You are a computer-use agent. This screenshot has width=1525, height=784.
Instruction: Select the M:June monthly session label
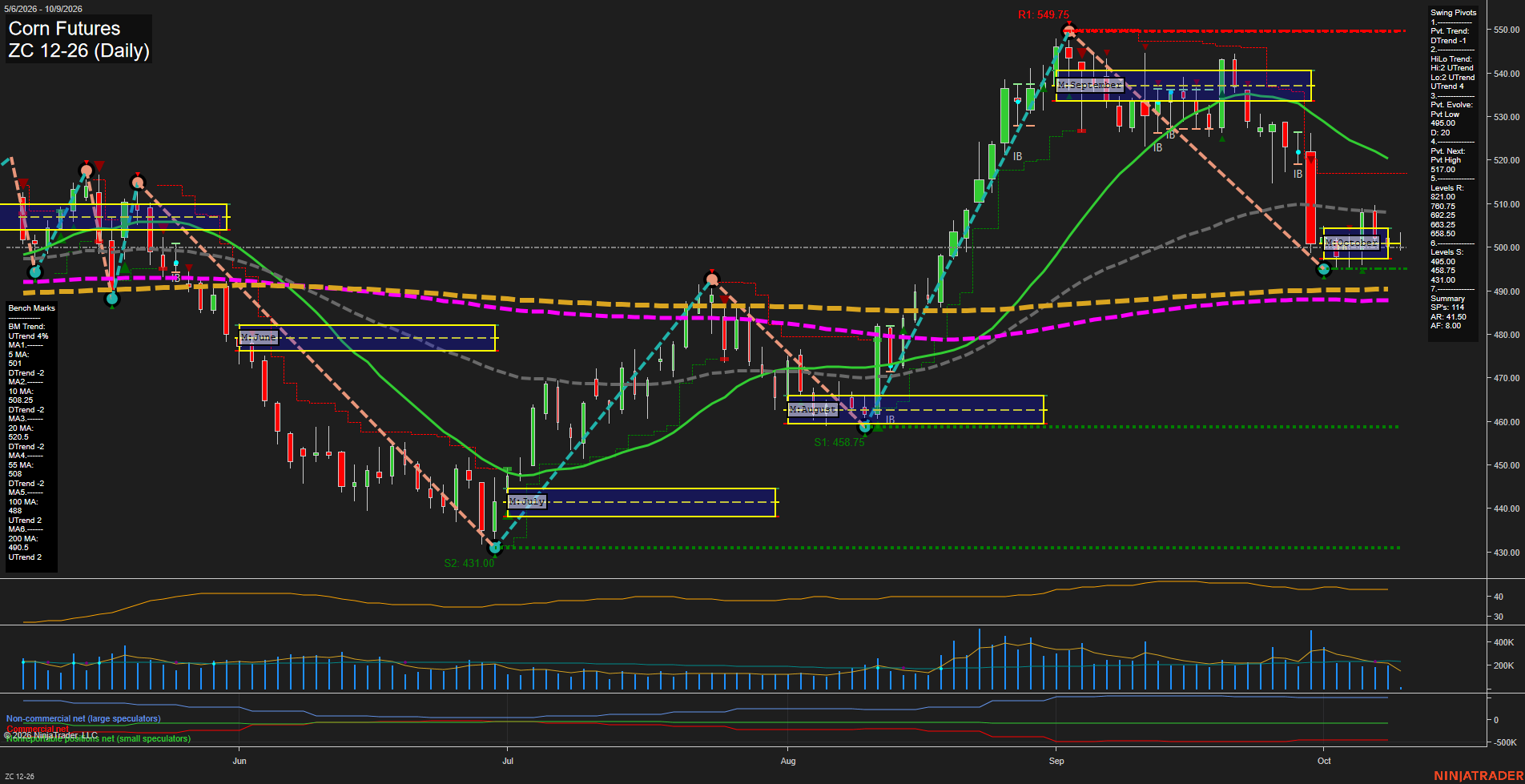(259, 337)
